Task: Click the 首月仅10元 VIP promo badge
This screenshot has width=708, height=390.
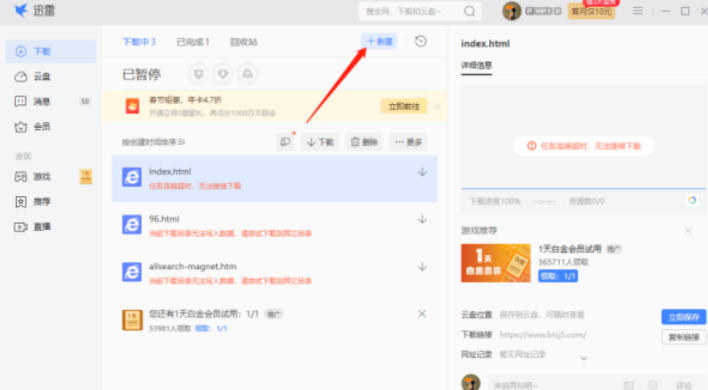Action: tap(592, 11)
